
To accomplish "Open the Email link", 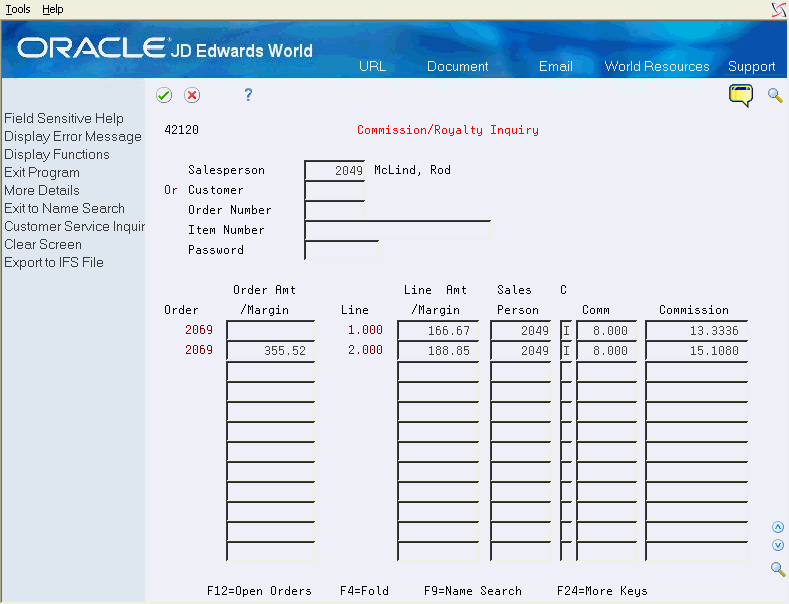I will click(x=556, y=66).
